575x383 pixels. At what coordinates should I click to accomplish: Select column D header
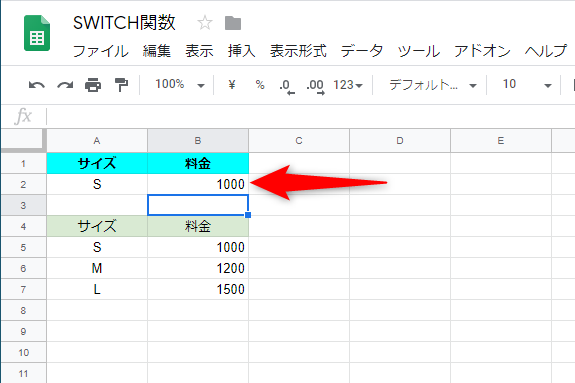pyautogui.click(x=400, y=141)
